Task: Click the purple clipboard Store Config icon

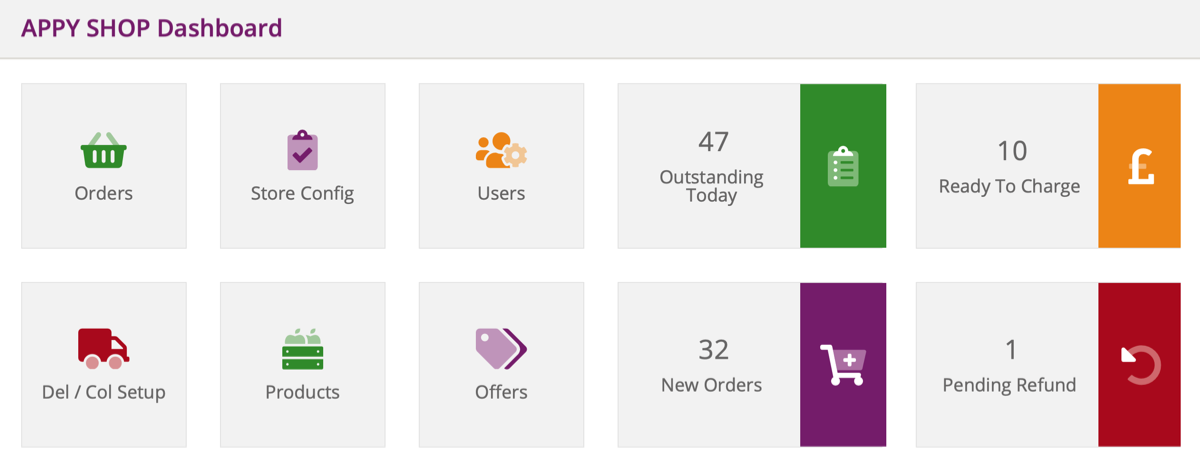Action: coord(302,151)
